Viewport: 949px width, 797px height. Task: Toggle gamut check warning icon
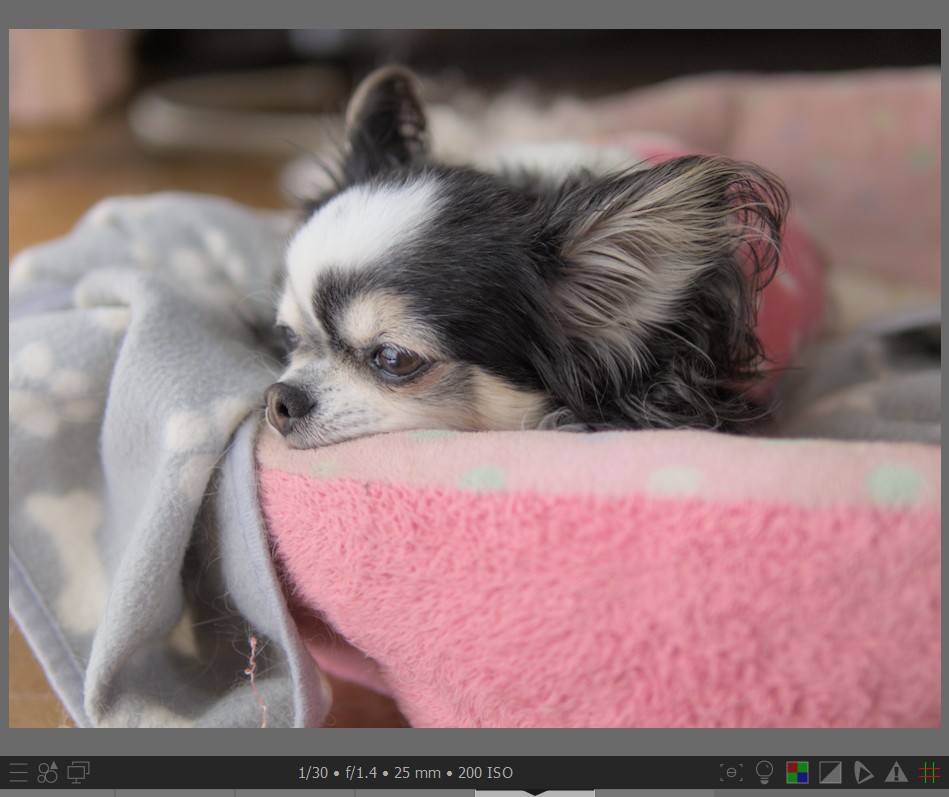[x=896, y=773]
